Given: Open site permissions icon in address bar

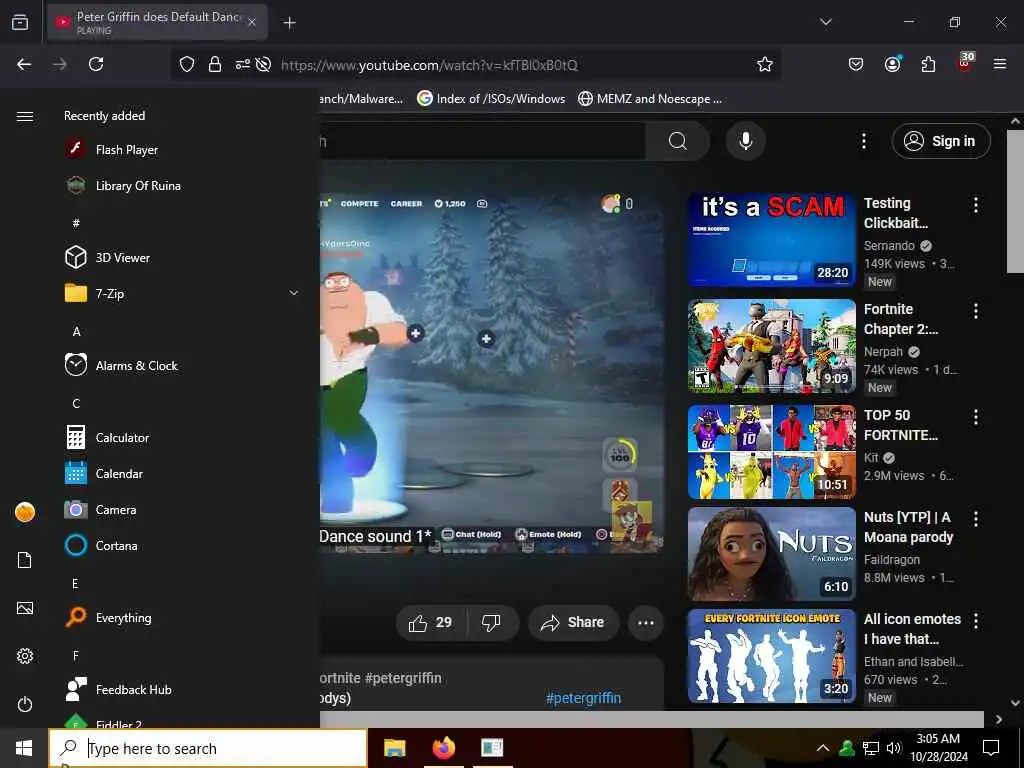Looking at the screenshot, I should tap(242, 64).
